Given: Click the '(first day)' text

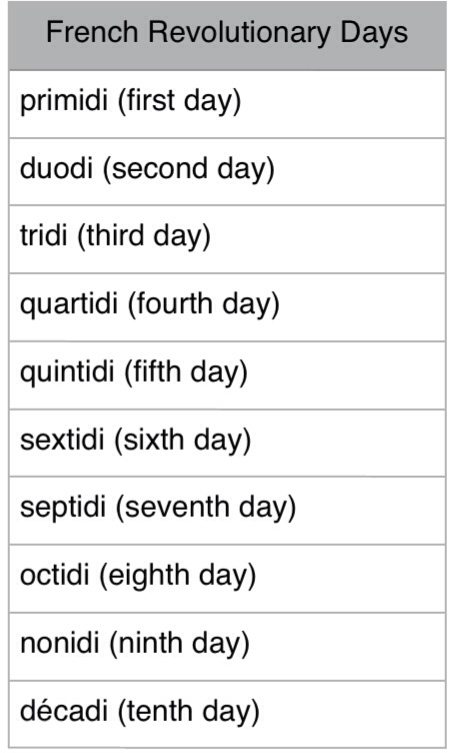Looking at the screenshot, I should [179, 101].
